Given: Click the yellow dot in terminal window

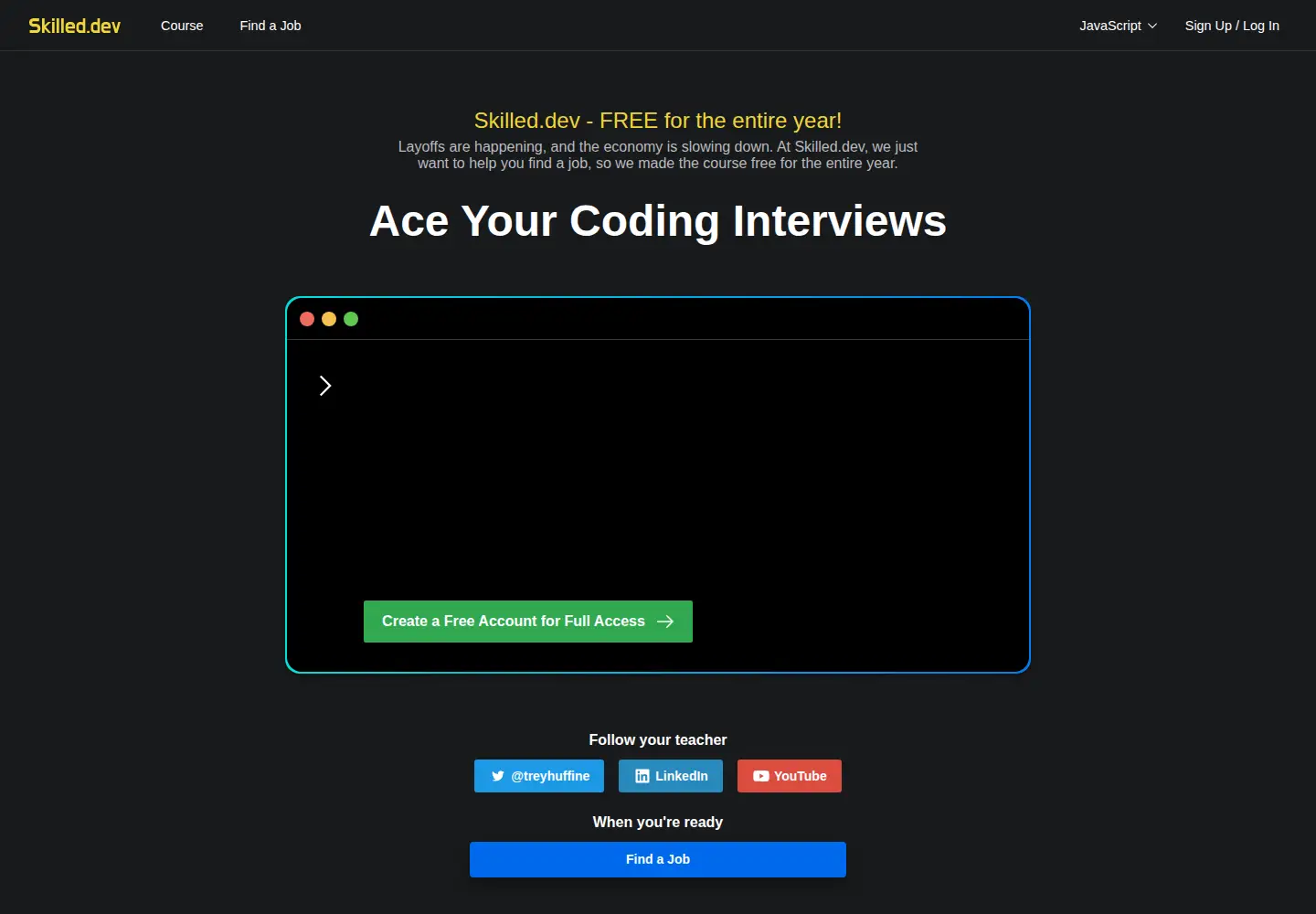Looking at the screenshot, I should [x=329, y=319].
